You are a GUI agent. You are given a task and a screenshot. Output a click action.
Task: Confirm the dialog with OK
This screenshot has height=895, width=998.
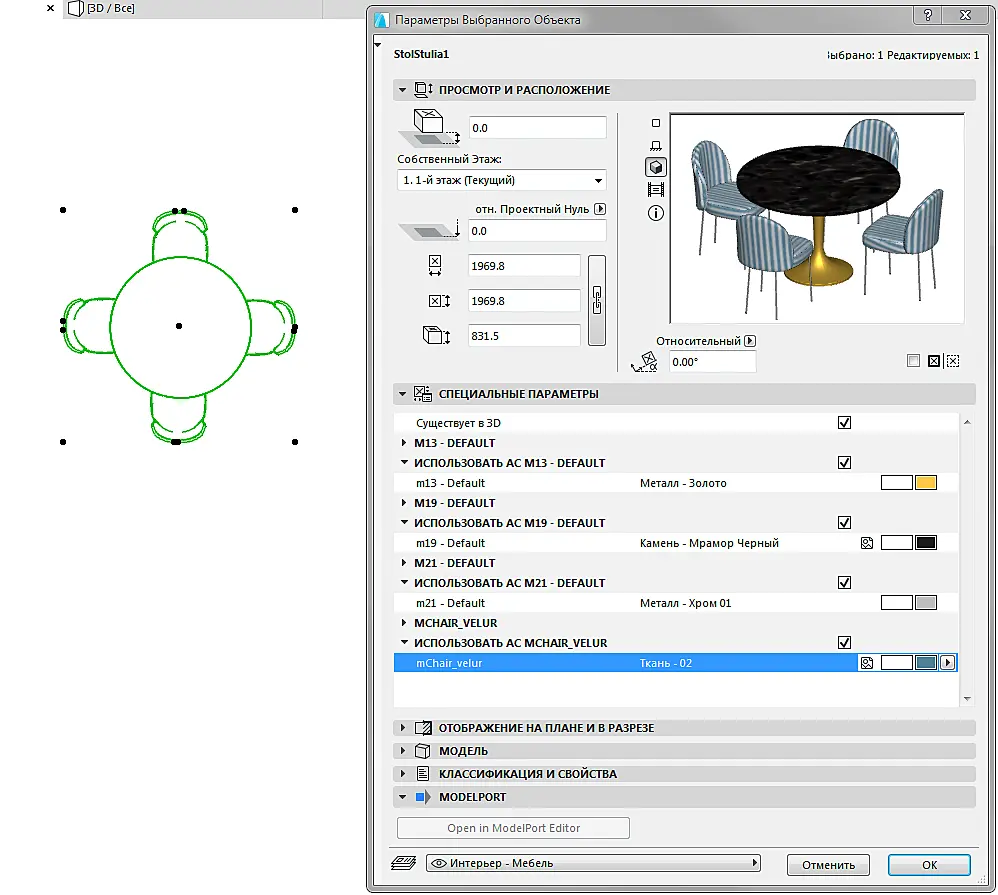[x=929, y=864]
